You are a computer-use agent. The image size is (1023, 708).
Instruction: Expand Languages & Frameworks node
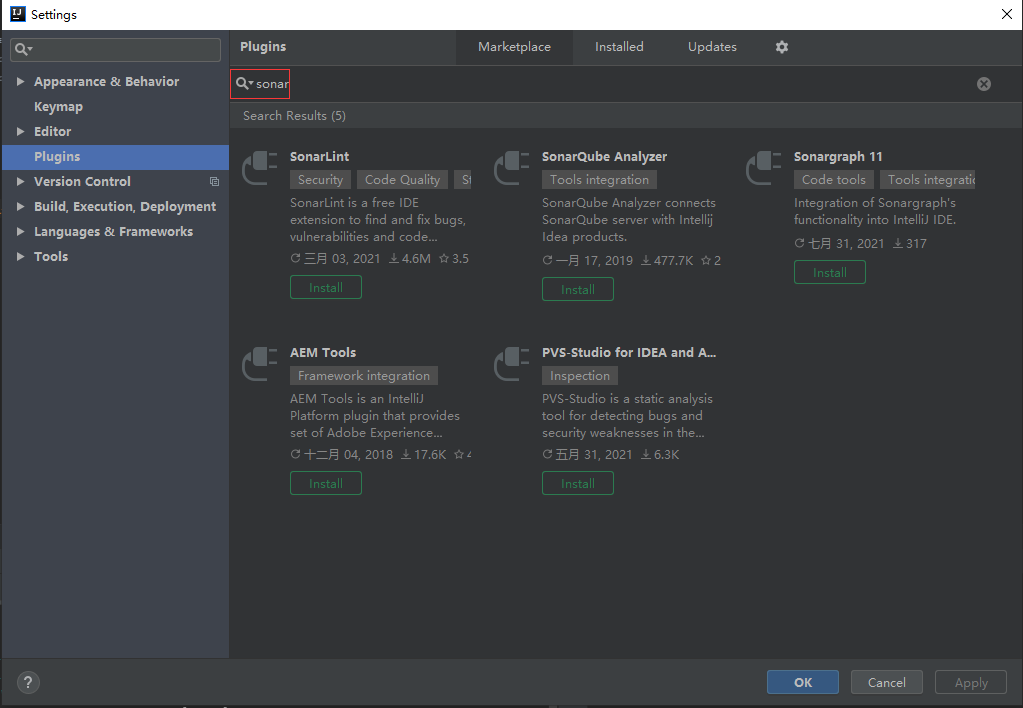click(x=20, y=231)
